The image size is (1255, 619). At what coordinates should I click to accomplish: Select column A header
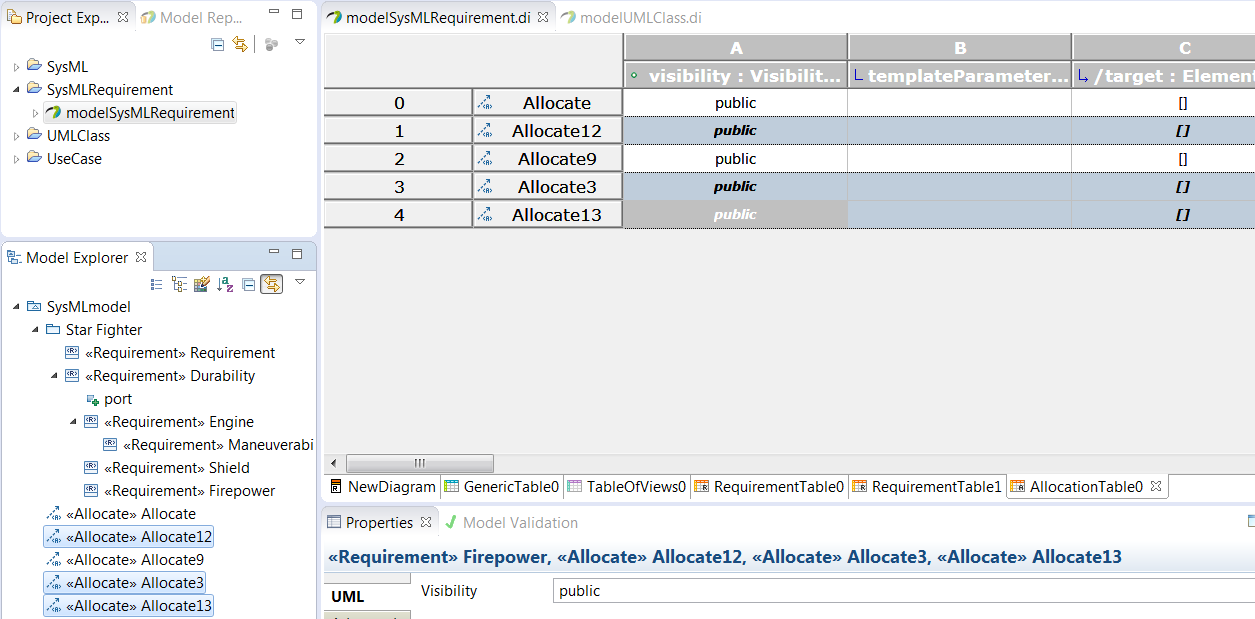[736, 47]
